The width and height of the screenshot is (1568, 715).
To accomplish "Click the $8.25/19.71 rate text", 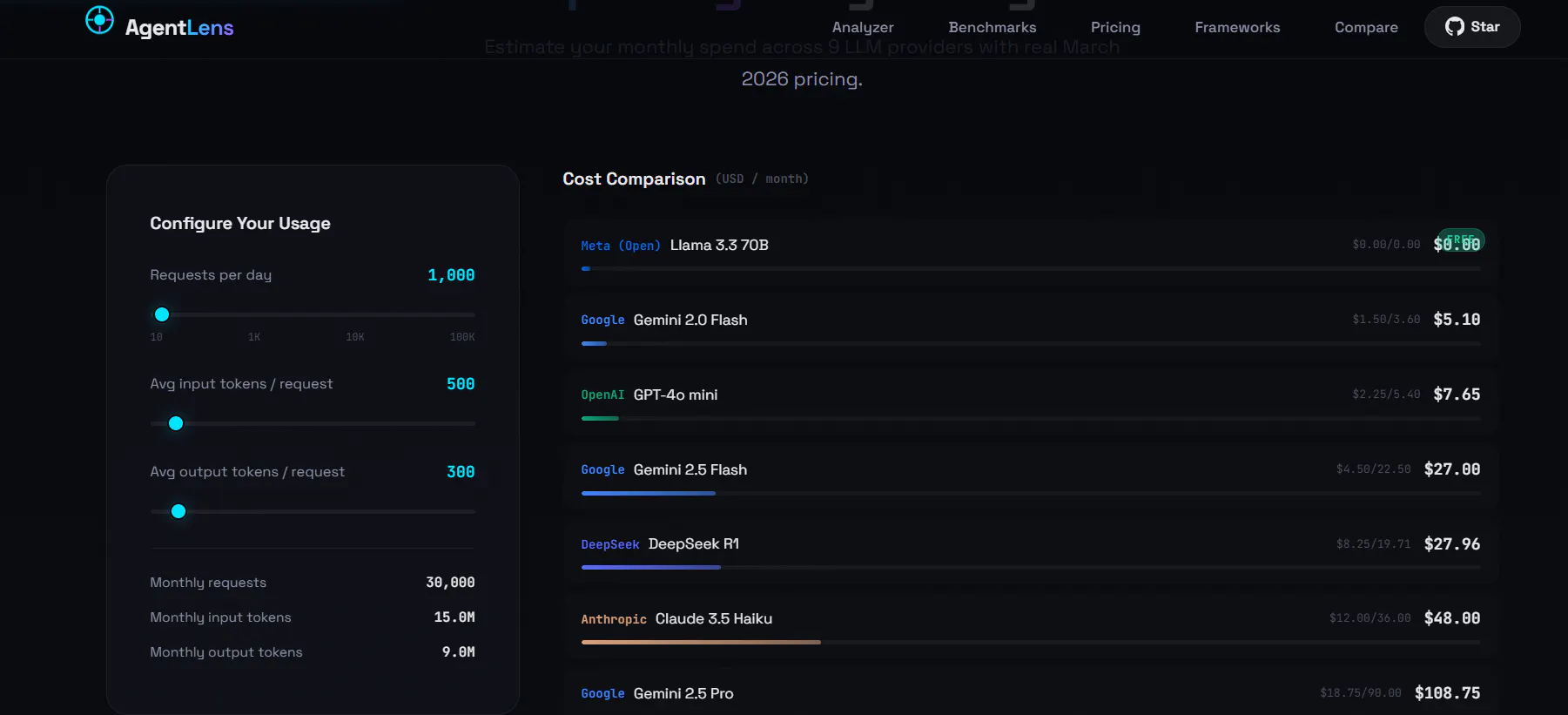I will [x=1374, y=544].
